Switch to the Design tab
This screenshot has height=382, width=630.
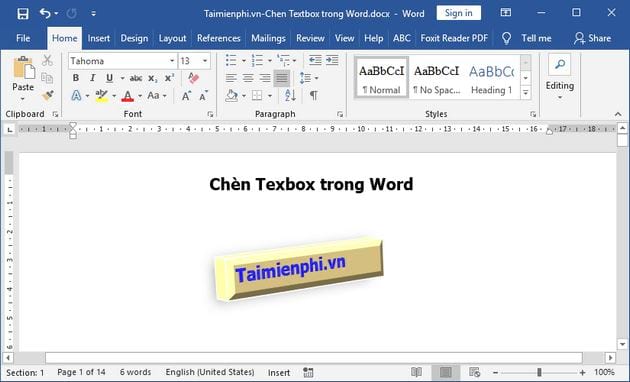pyautogui.click(x=134, y=38)
